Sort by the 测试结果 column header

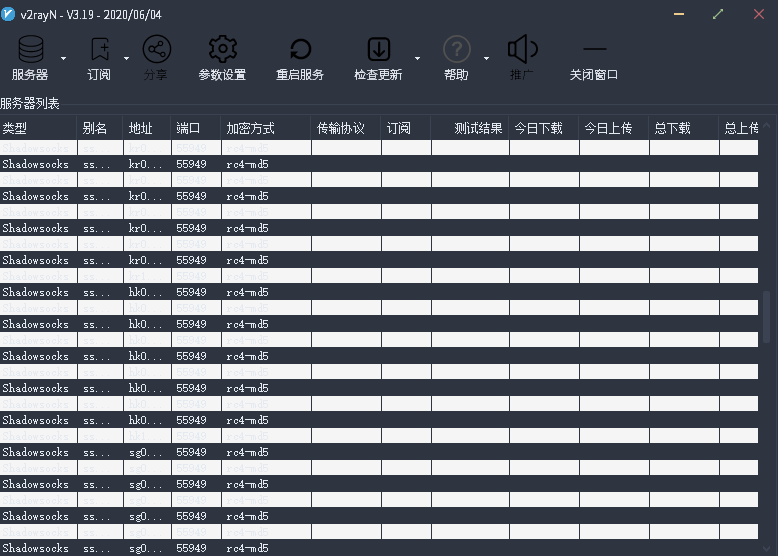pos(469,128)
